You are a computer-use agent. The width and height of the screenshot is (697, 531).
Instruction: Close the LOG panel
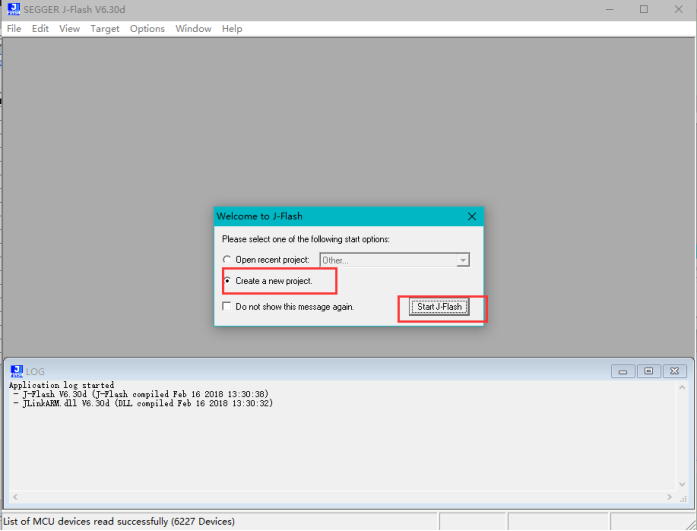coord(675,371)
